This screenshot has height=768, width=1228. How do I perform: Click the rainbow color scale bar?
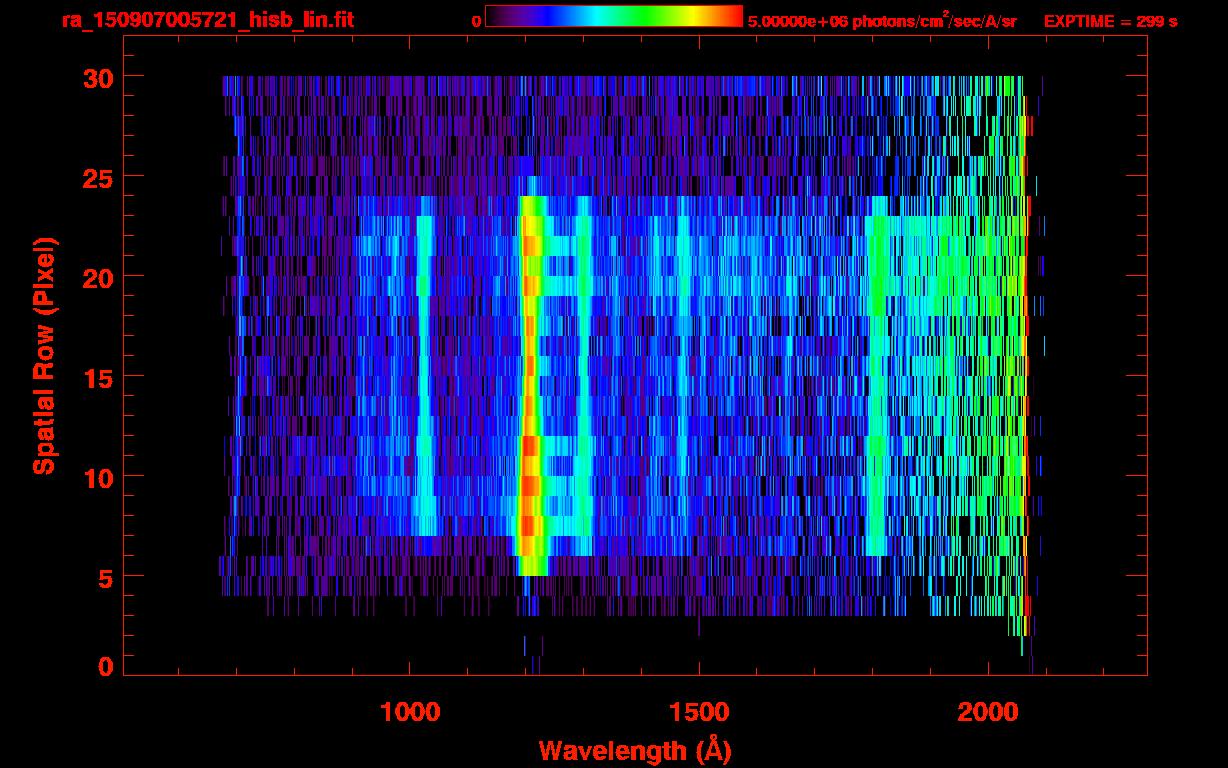[613, 16]
